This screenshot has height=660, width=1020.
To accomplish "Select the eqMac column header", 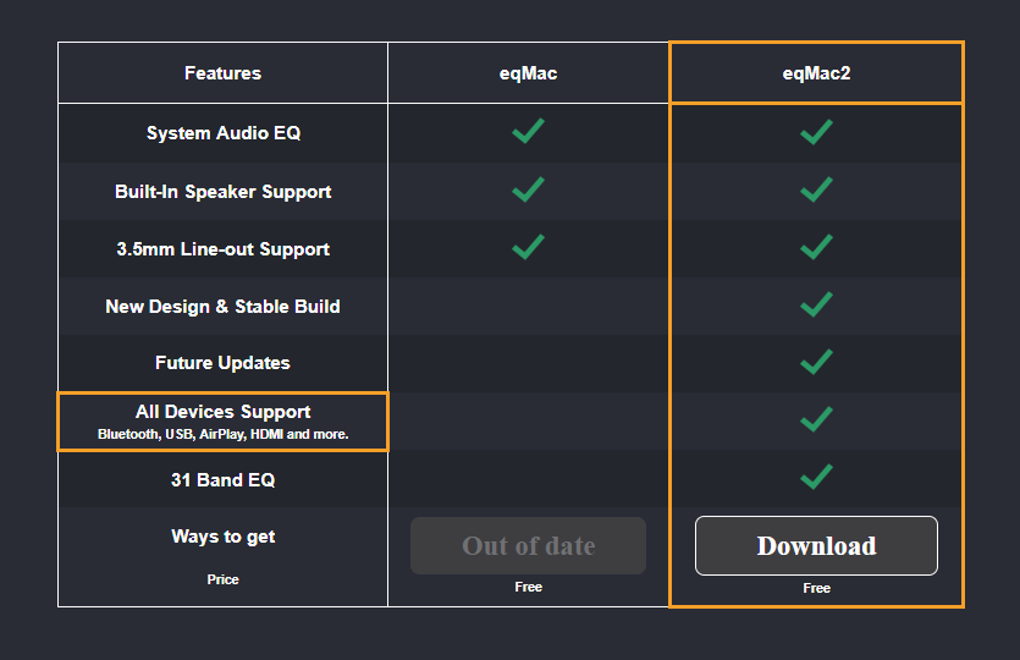I will click(x=528, y=73).
